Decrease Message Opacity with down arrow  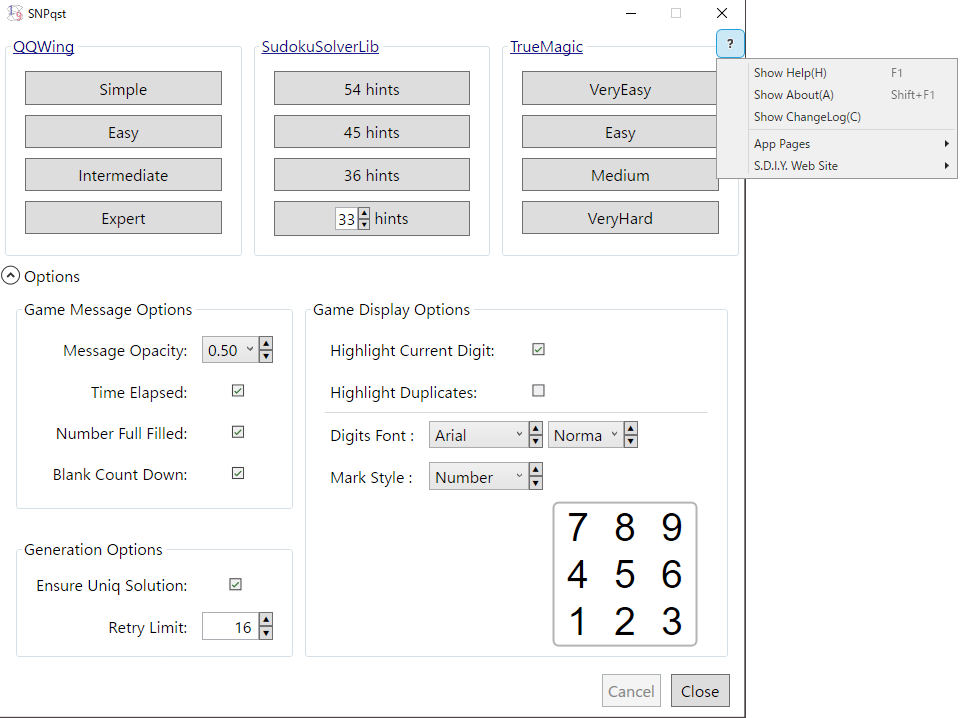click(266, 356)
